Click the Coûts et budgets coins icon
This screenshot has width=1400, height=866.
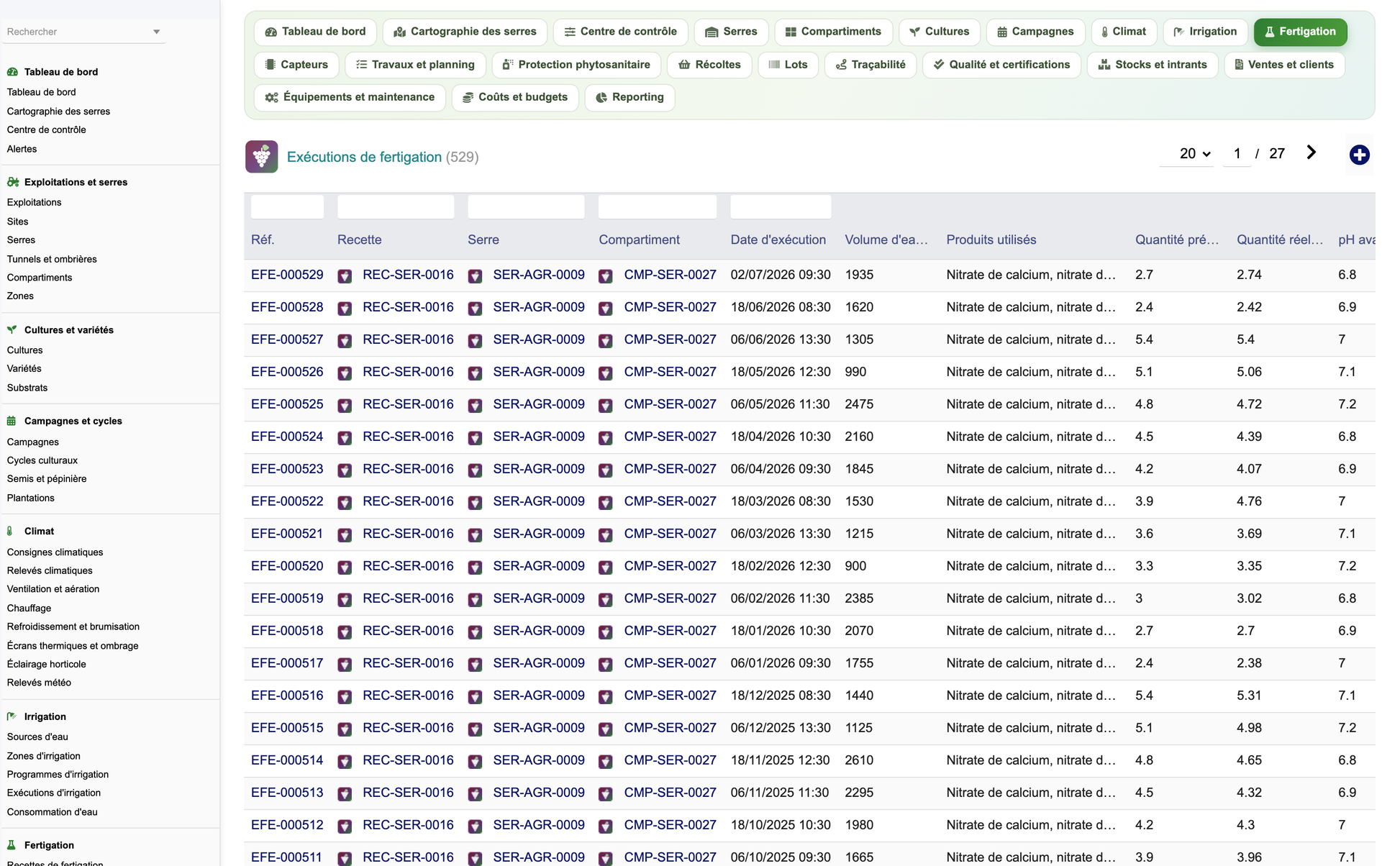[x=468, y=98]
